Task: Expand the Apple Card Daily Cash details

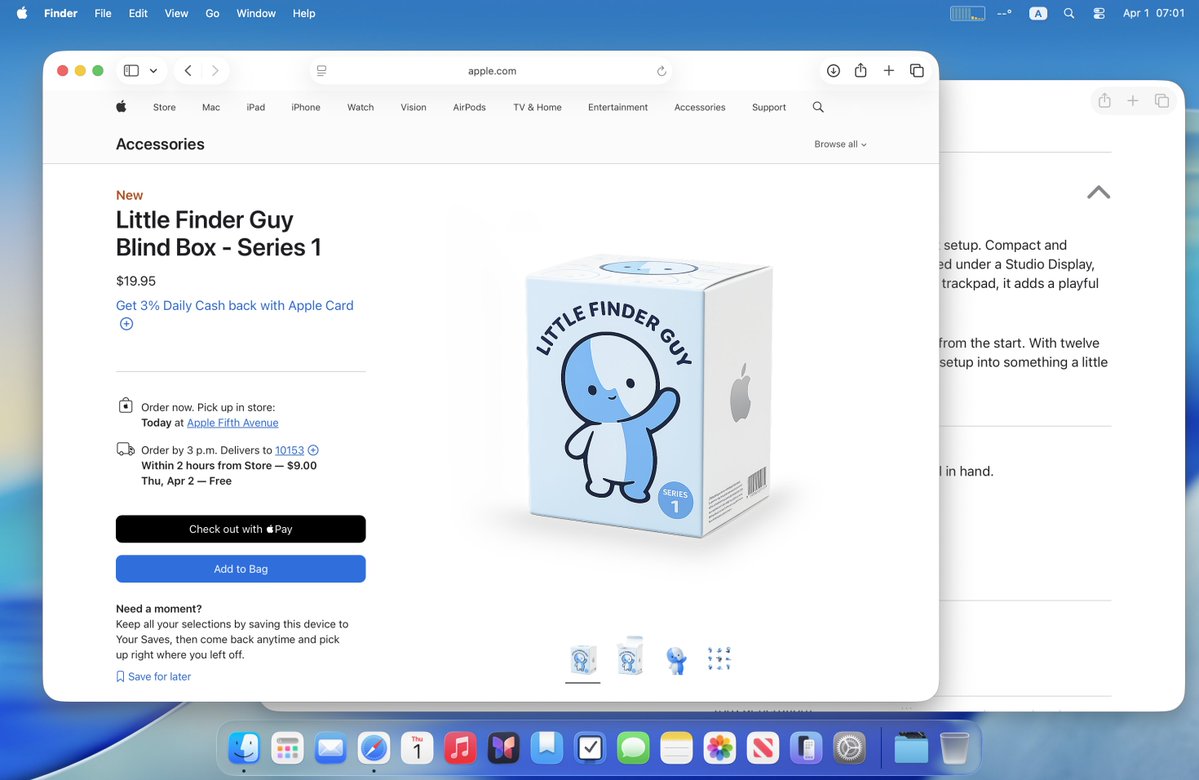Action: [x=126, y=323]
